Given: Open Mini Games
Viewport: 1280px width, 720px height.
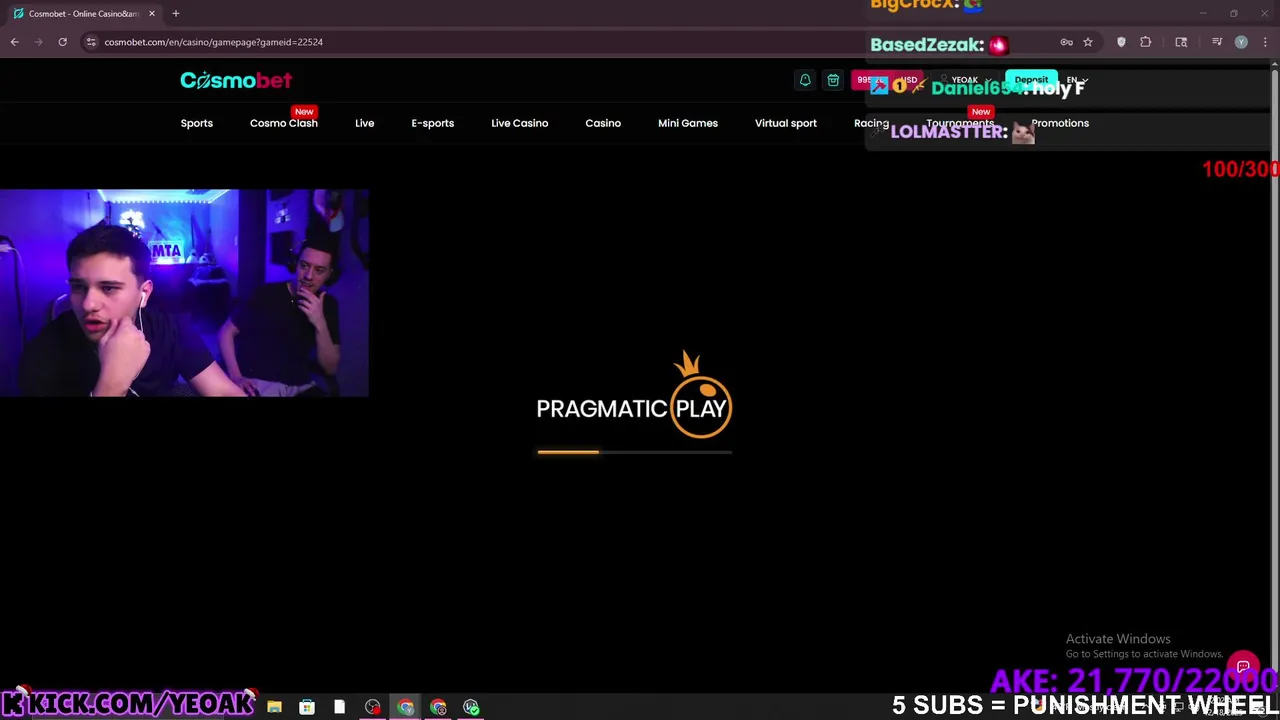Looking at the screenshot, I should [688, 123].
